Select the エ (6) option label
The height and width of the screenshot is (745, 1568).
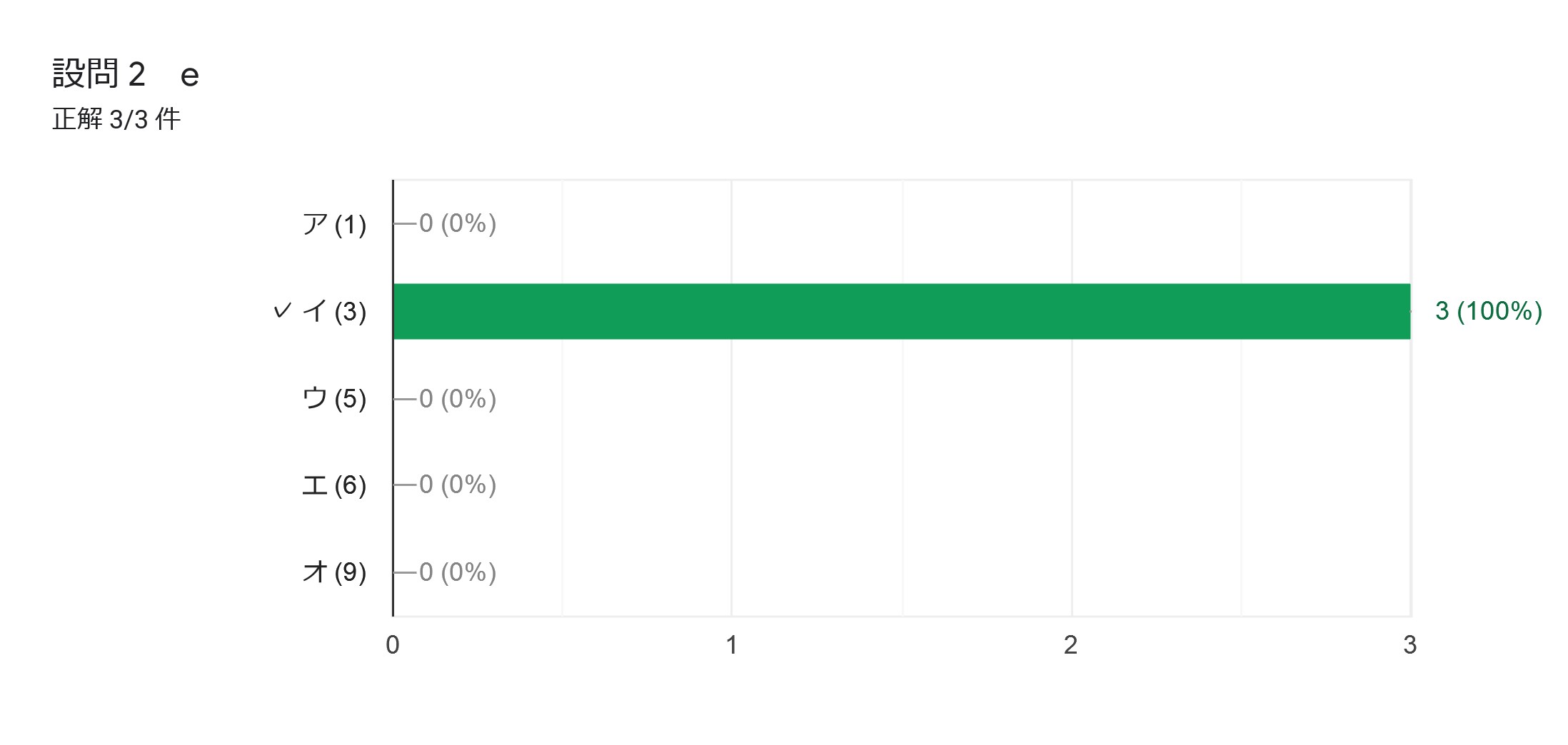(x=334, y=485)
